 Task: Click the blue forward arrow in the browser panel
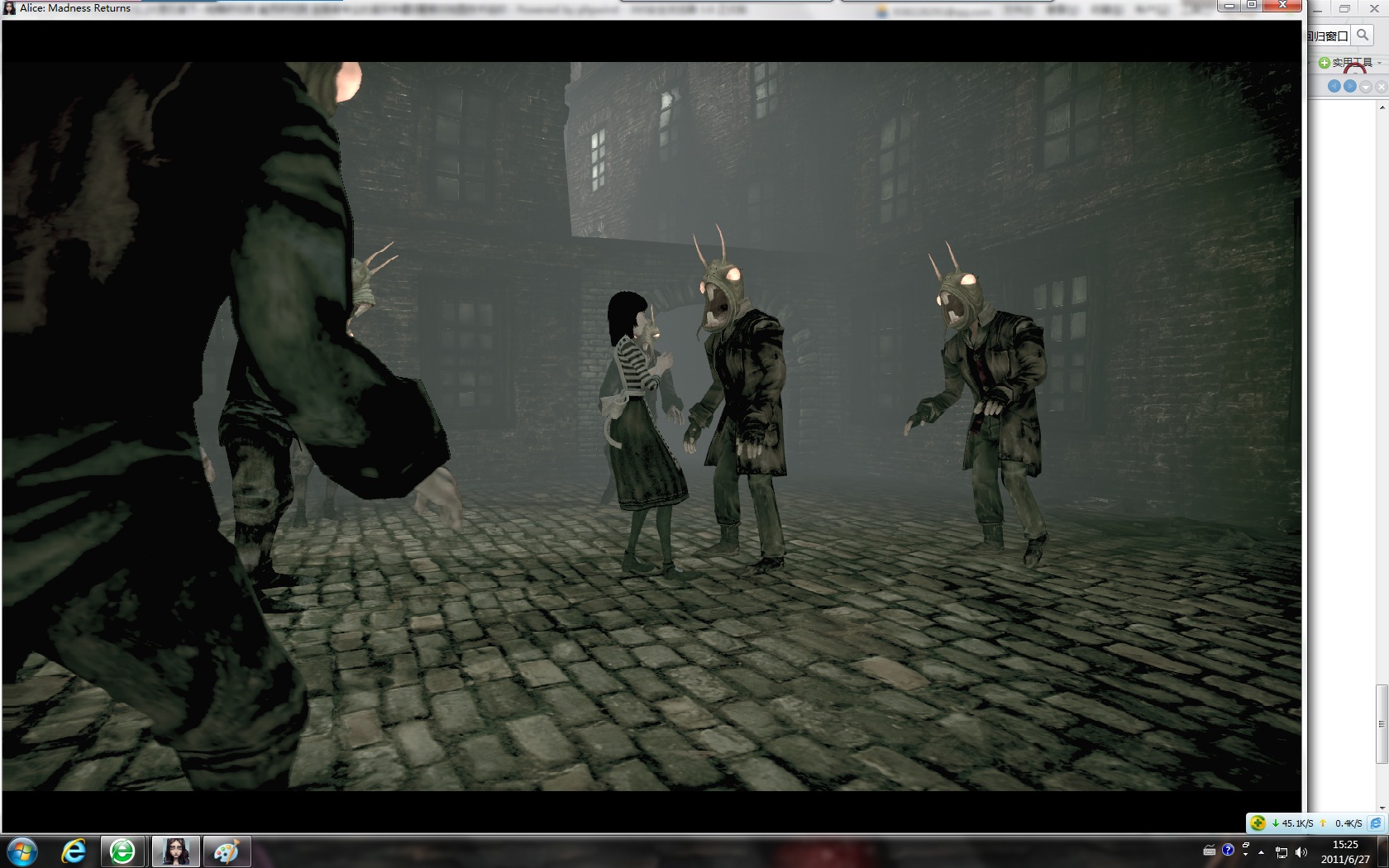(x=1350, y=86)
